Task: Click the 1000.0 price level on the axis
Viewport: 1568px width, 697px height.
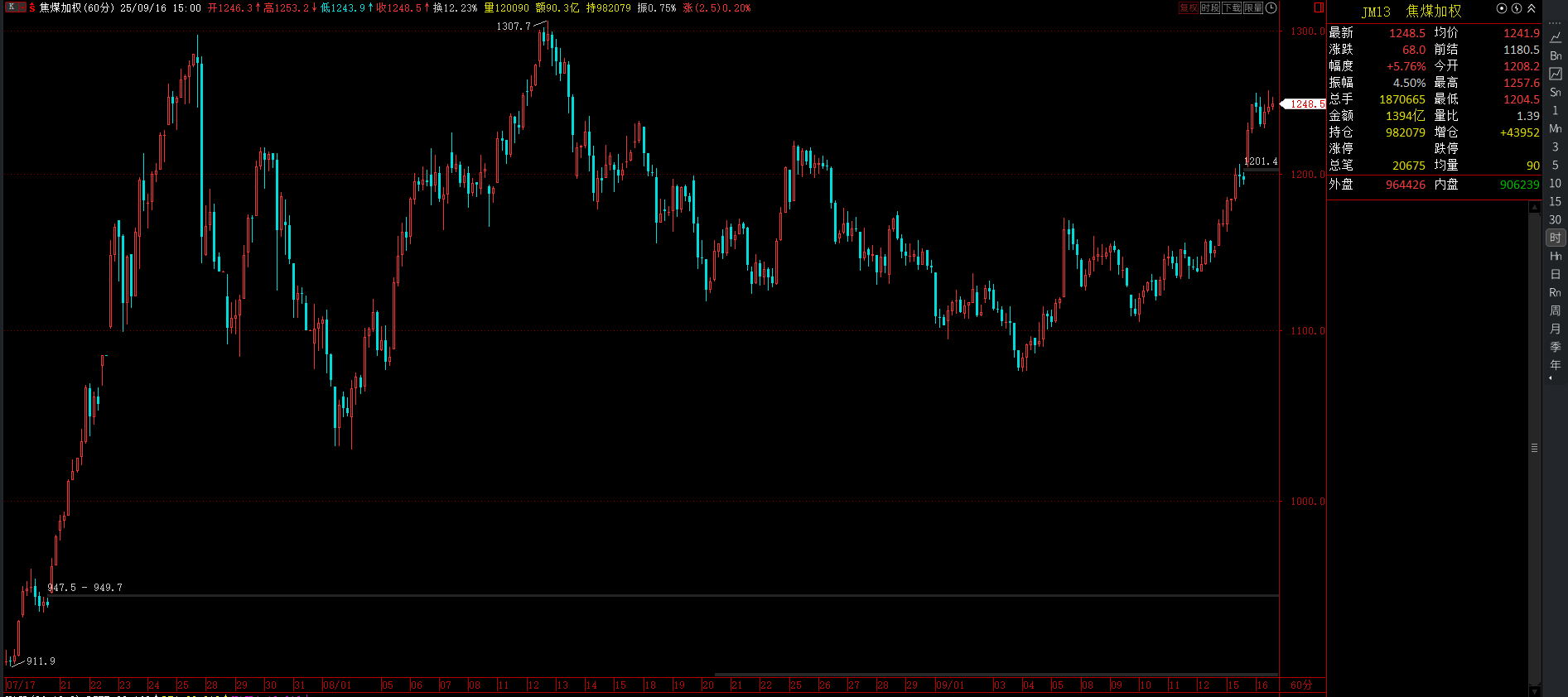Action: pyautogui.click(x=1308, y=502)
